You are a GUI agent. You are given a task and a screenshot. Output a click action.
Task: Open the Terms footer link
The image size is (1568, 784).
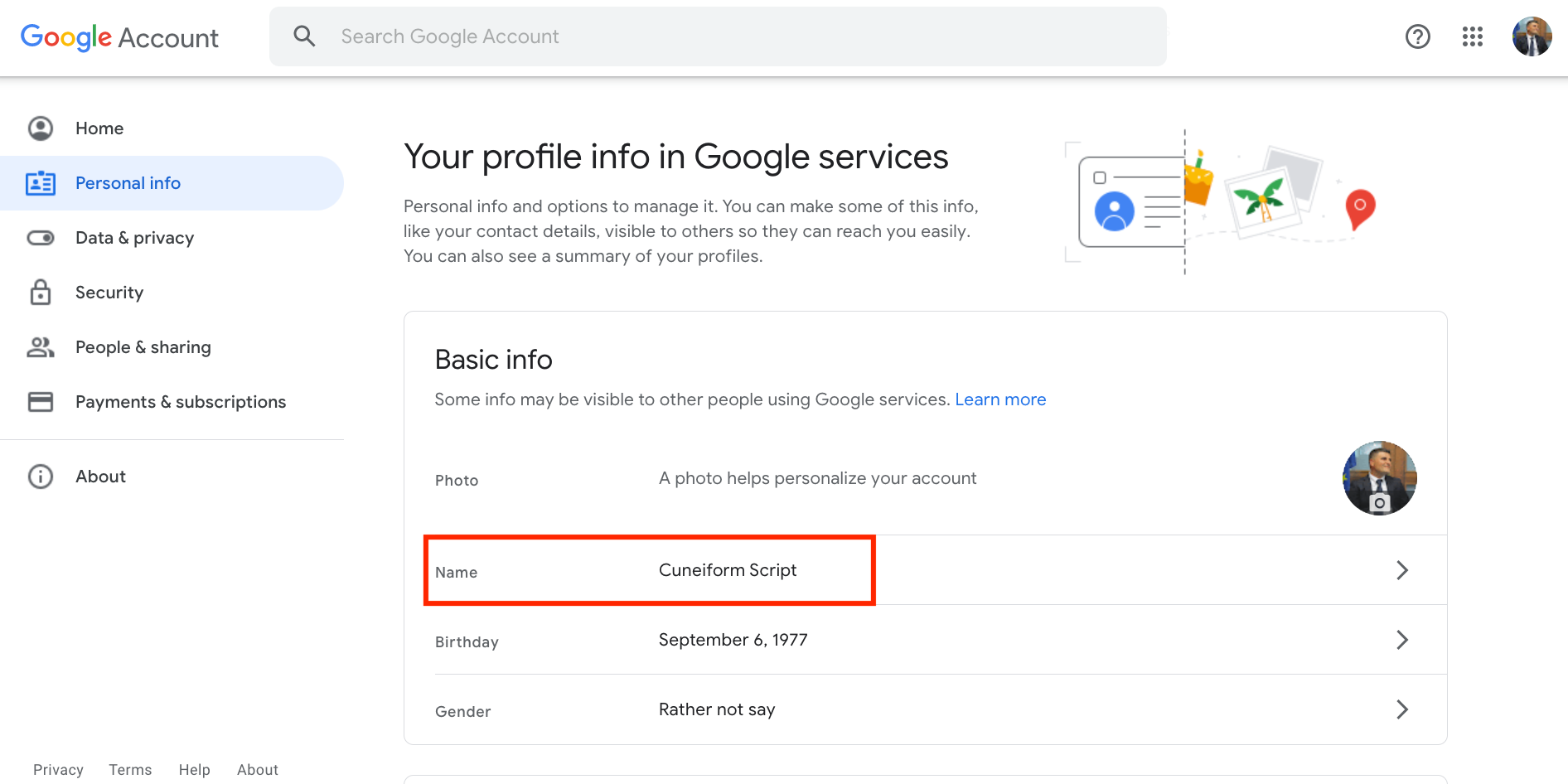click(x=130, y=770)
